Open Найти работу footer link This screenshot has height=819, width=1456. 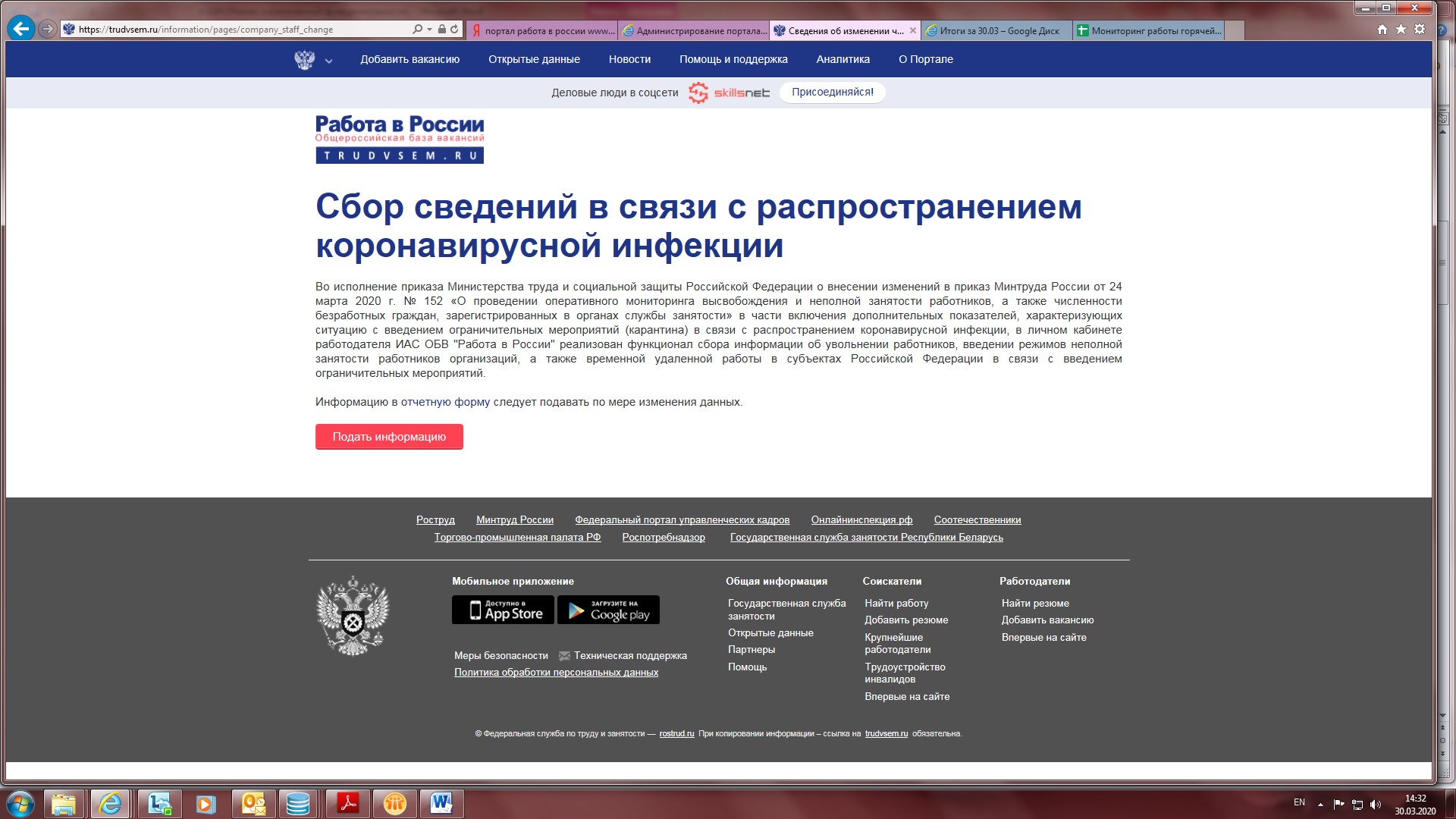point(896,604)
